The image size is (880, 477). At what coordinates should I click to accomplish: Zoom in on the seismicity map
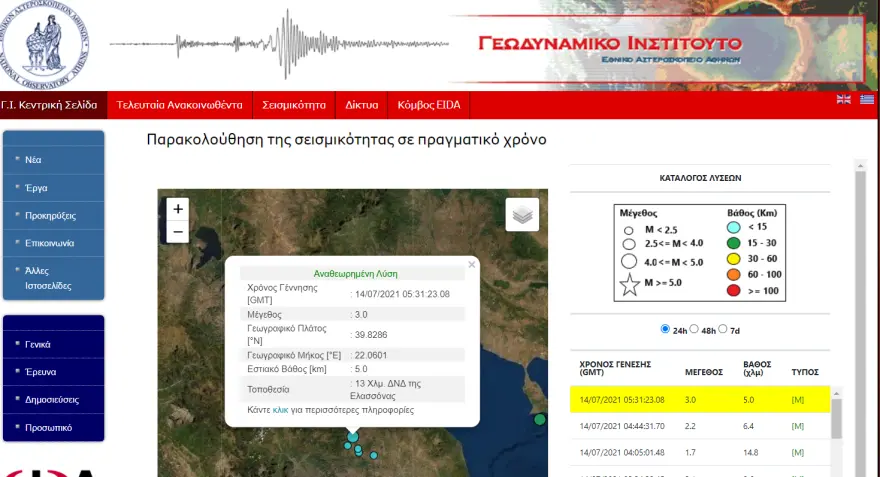178,209
